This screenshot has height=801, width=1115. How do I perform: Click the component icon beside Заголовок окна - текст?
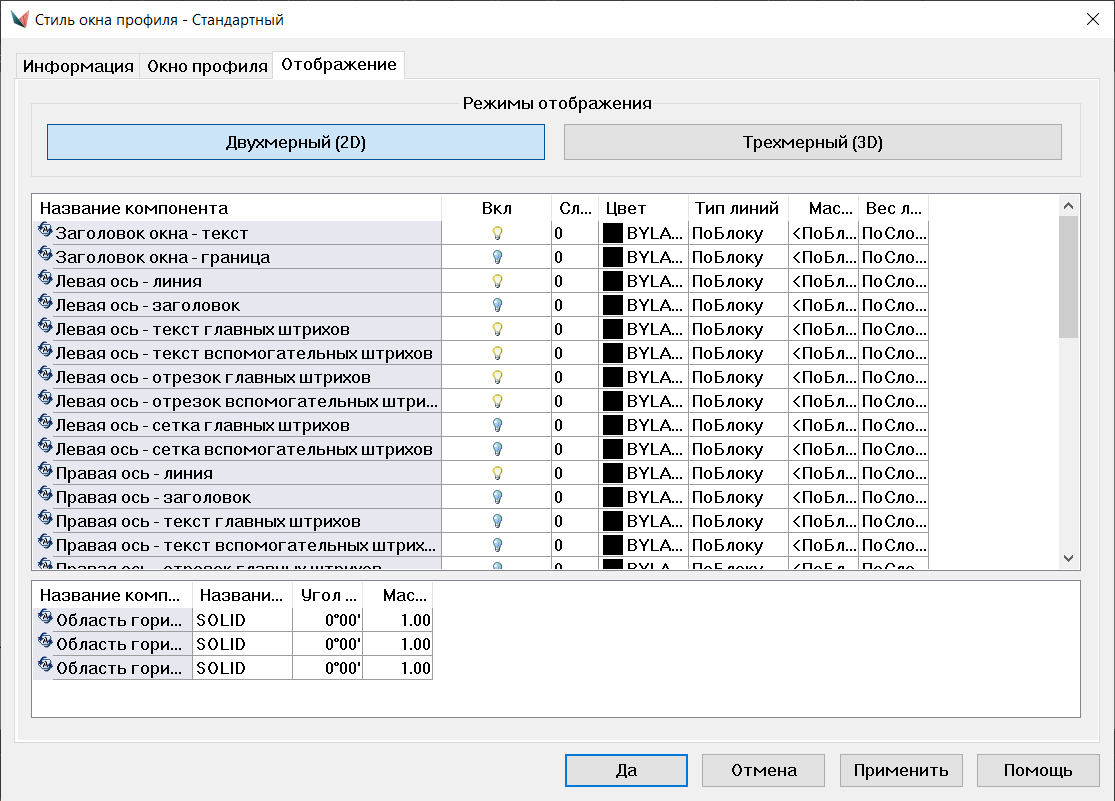point(44,232)
